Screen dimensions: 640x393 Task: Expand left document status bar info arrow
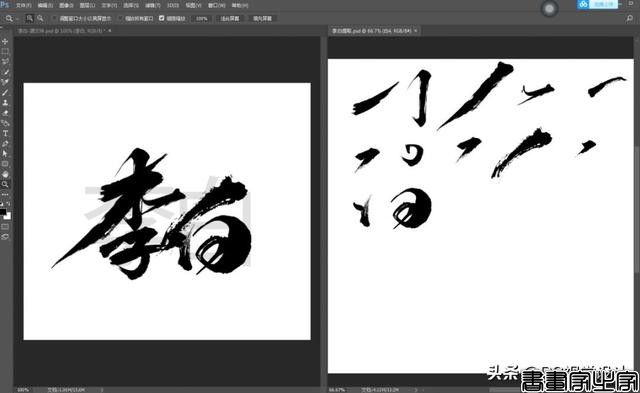(x=102, y=390)
